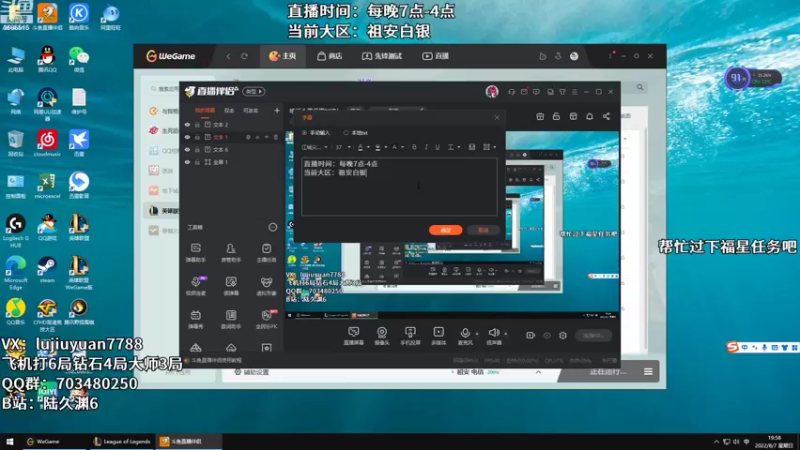Select the 本地txt radio option
This screenshot has width=800, height=450.
(346, 133)
